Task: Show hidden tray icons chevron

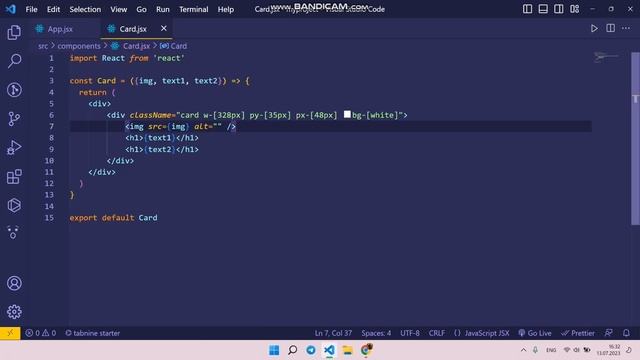Action: pos(523,350)
